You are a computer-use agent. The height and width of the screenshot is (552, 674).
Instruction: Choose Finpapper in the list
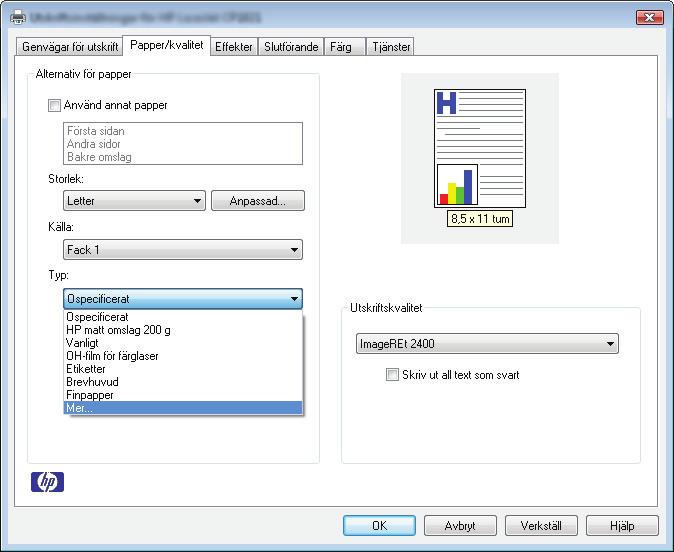183,395
